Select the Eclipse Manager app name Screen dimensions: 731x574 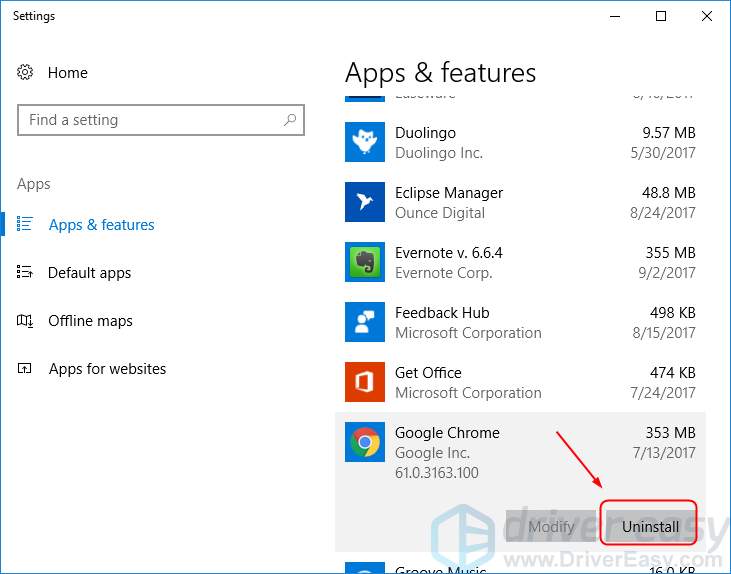coord(449,193)
